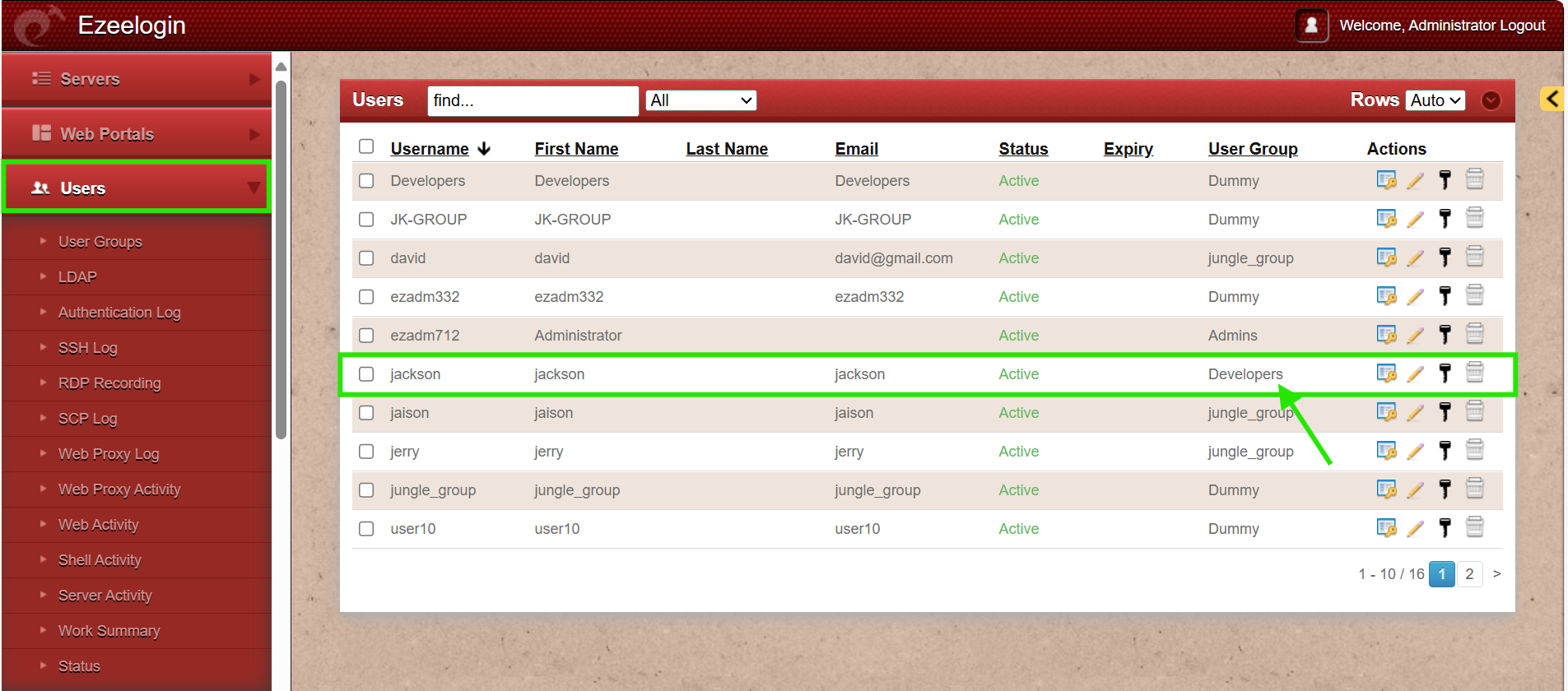Screen dimensions: 1568x691
Task: Click the delete trash icon for david
Action: [1474, 257]
